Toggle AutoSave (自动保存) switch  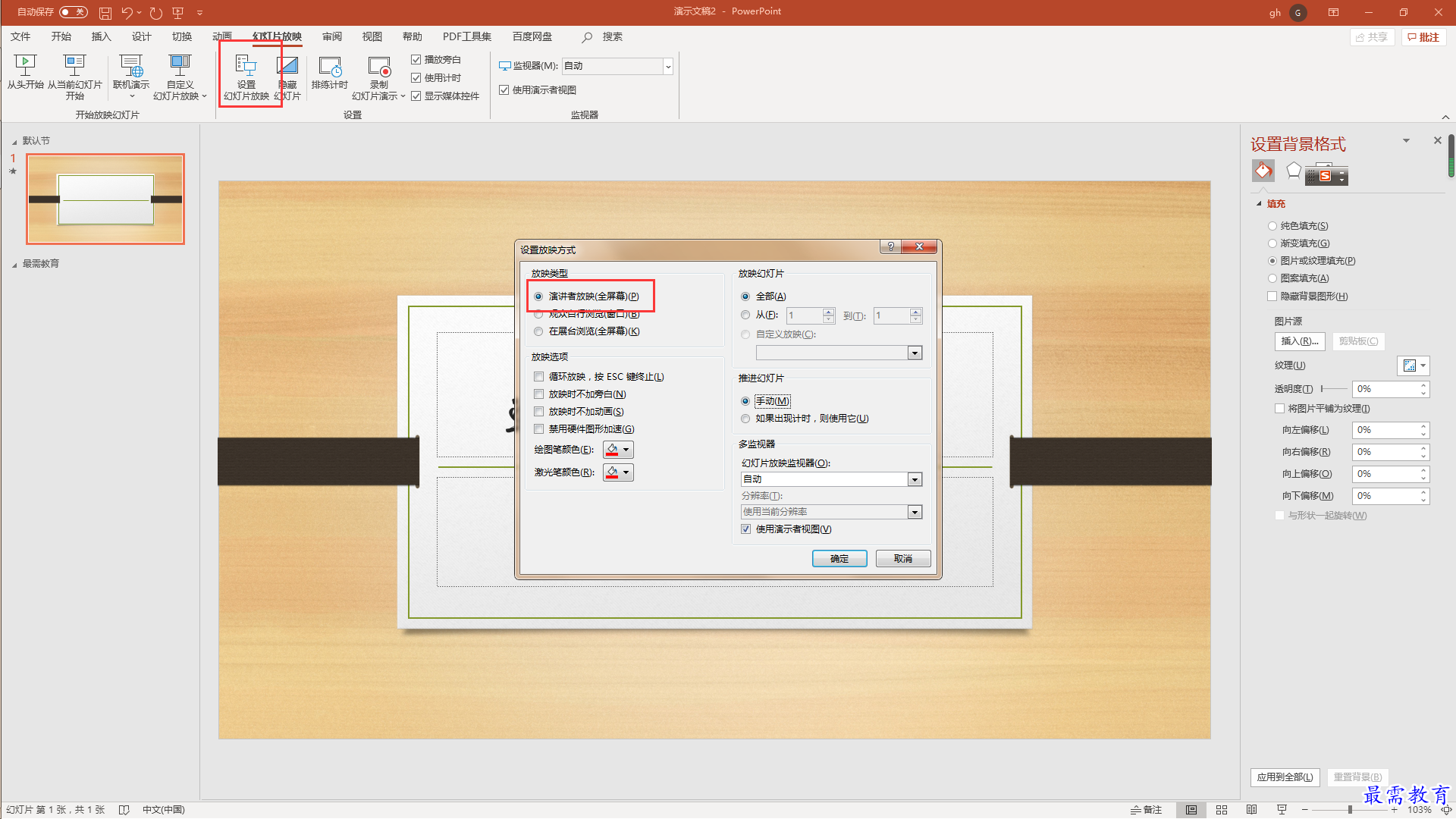73,12
